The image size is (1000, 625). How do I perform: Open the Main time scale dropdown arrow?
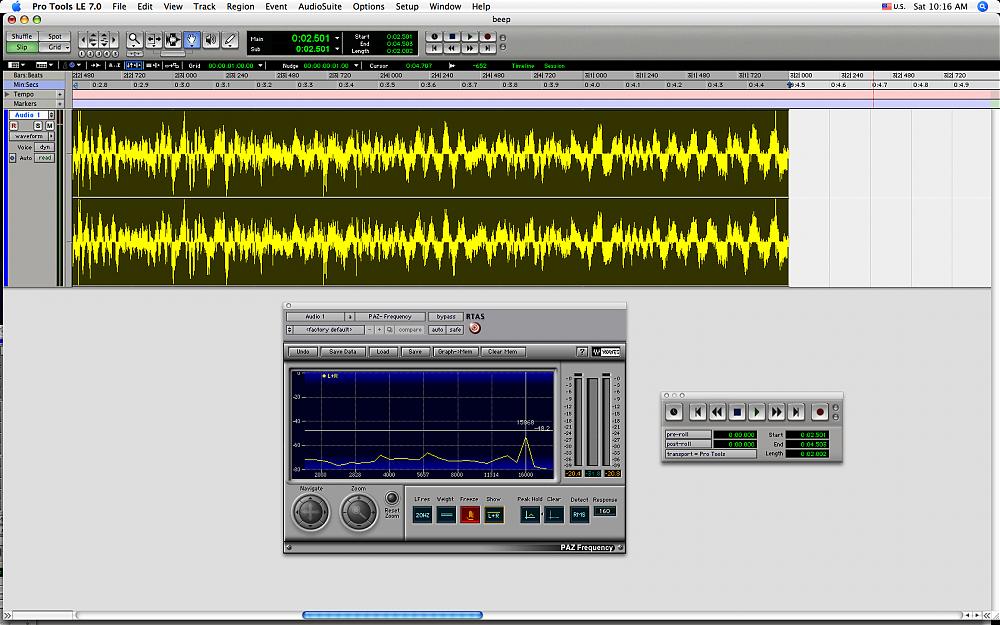(337, 38)
